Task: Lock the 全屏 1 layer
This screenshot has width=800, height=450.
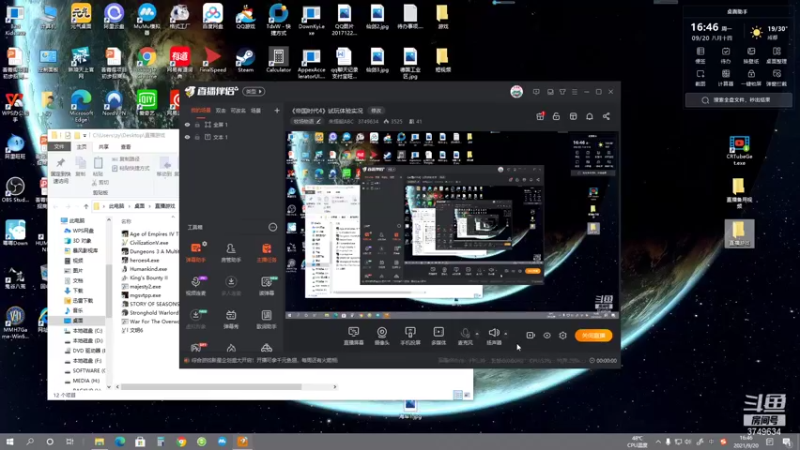Action: pos(197,124)
